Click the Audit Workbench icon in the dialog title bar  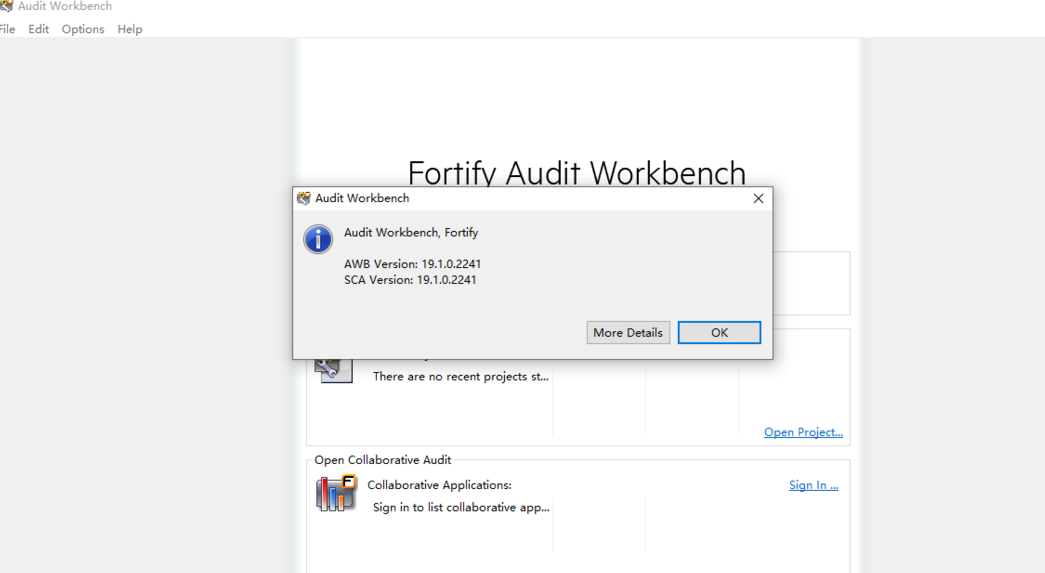pyautogui.click(x=304, y=199)
